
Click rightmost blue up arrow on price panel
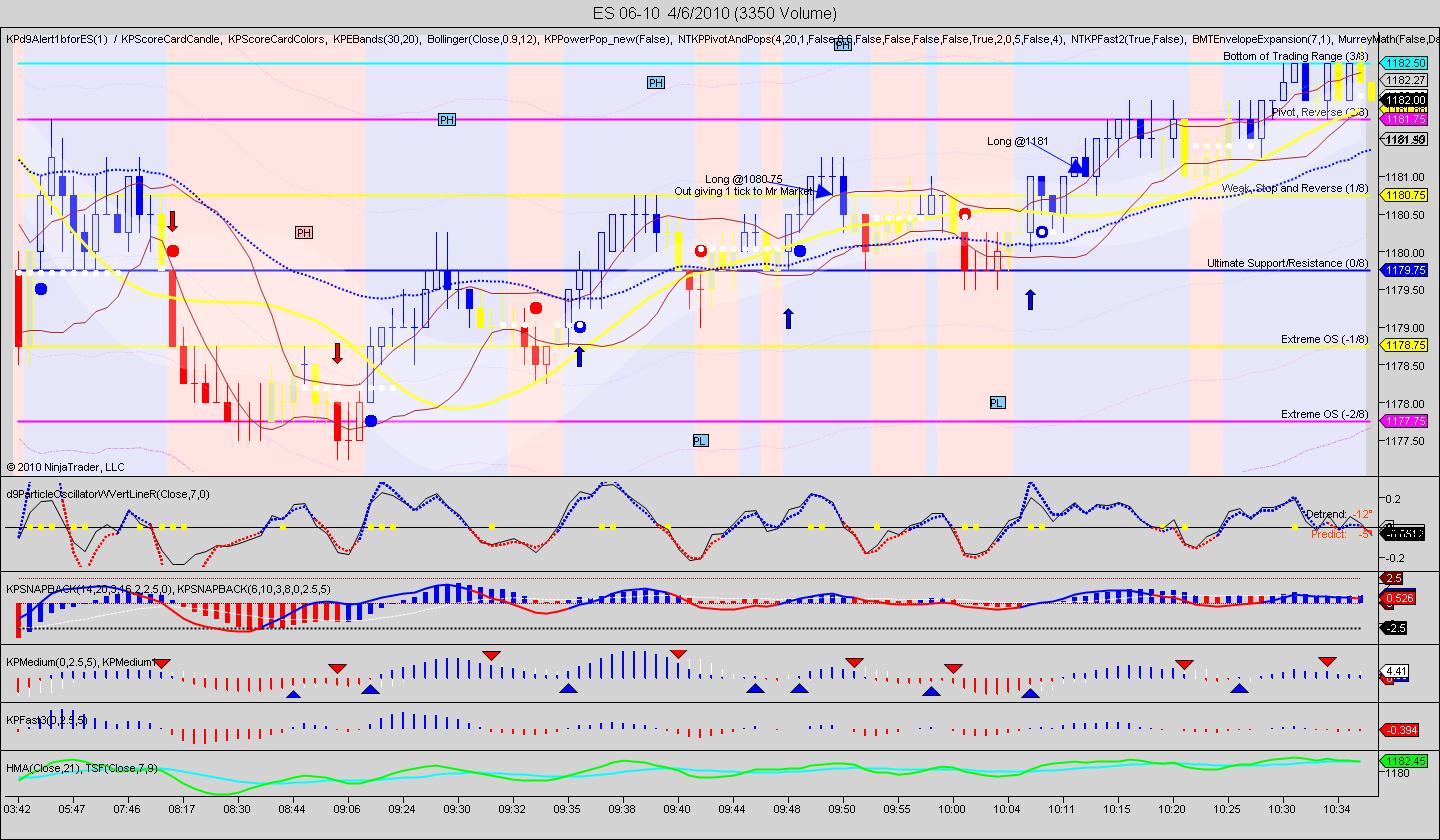coord(1031,298)
